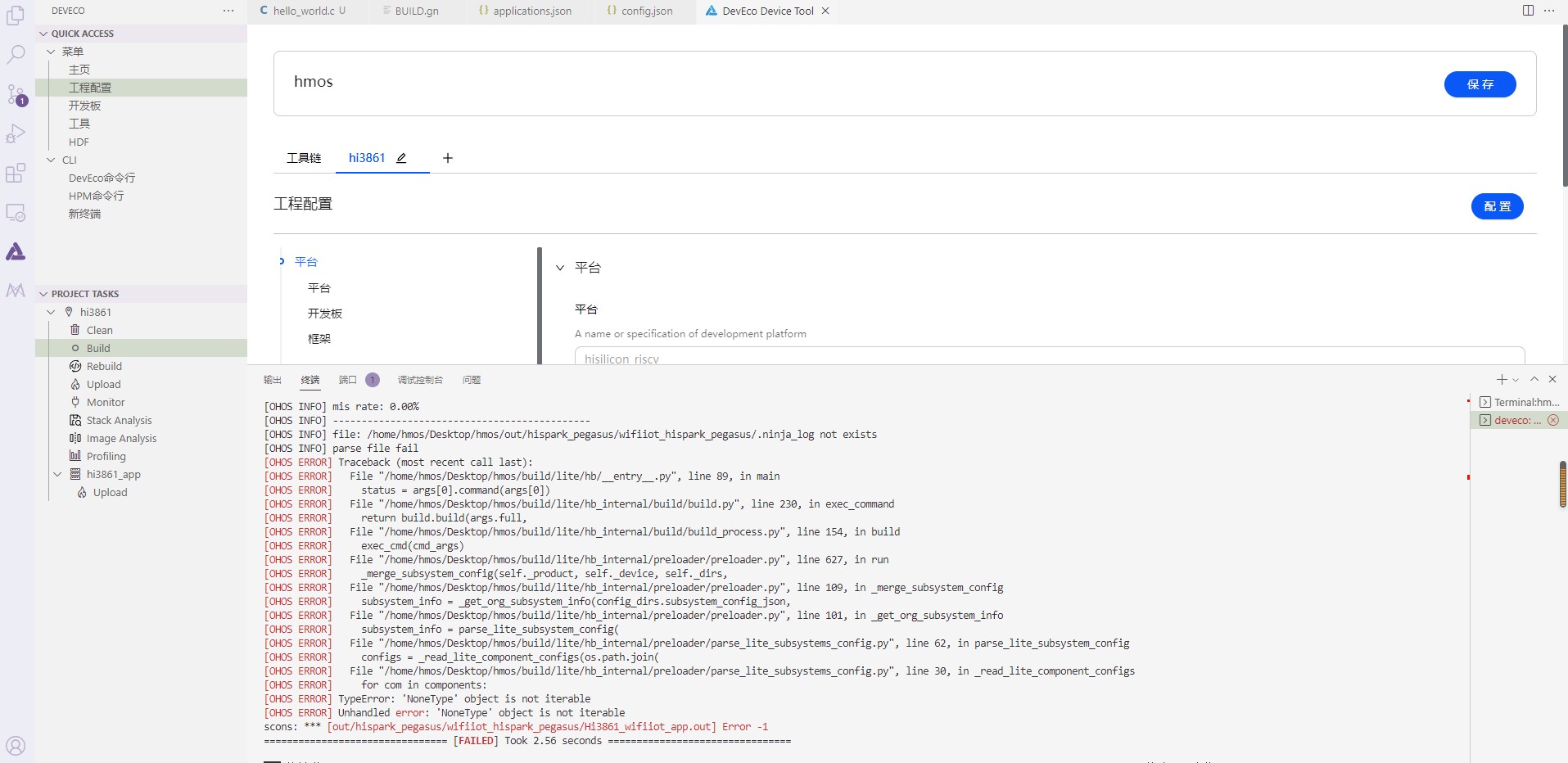Switch to 调试控制台 panel tab

pos(420,380)
